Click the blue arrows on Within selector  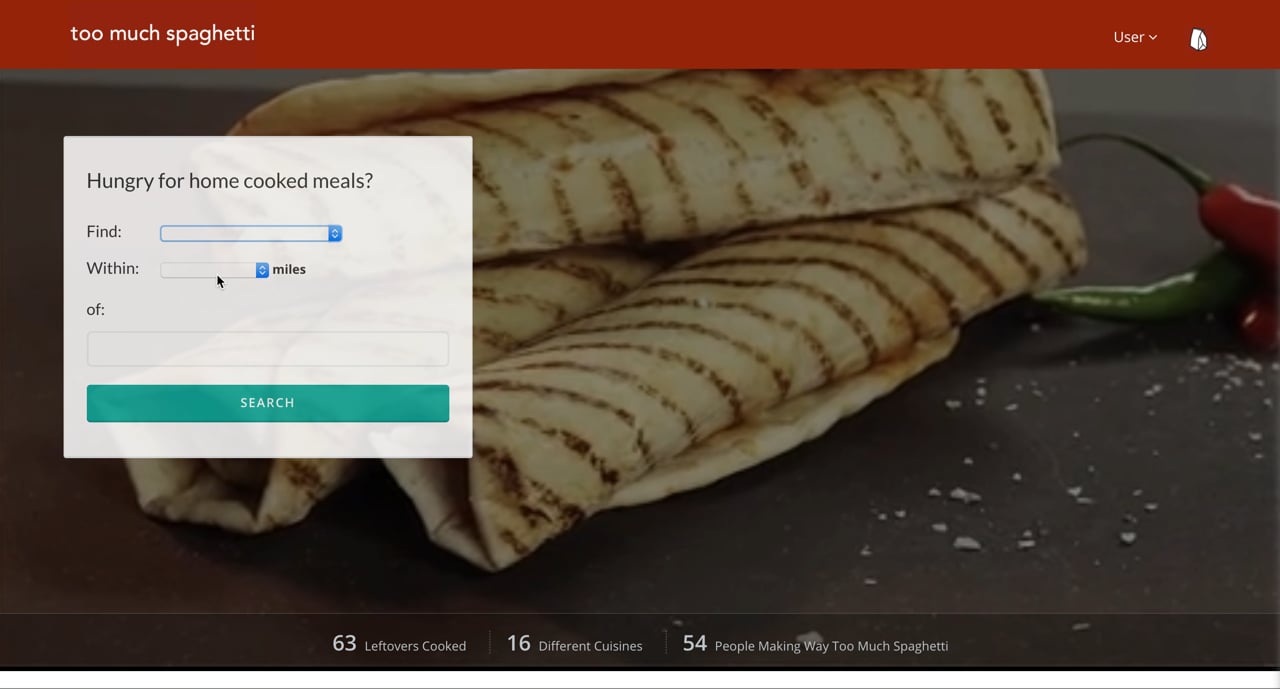point(262,270)
